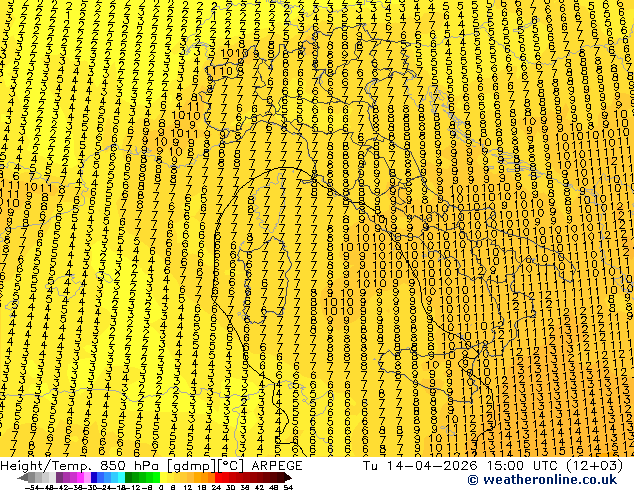Pick the bright red swatch above 24
The image size is (634, 490).
click(218, 477)
